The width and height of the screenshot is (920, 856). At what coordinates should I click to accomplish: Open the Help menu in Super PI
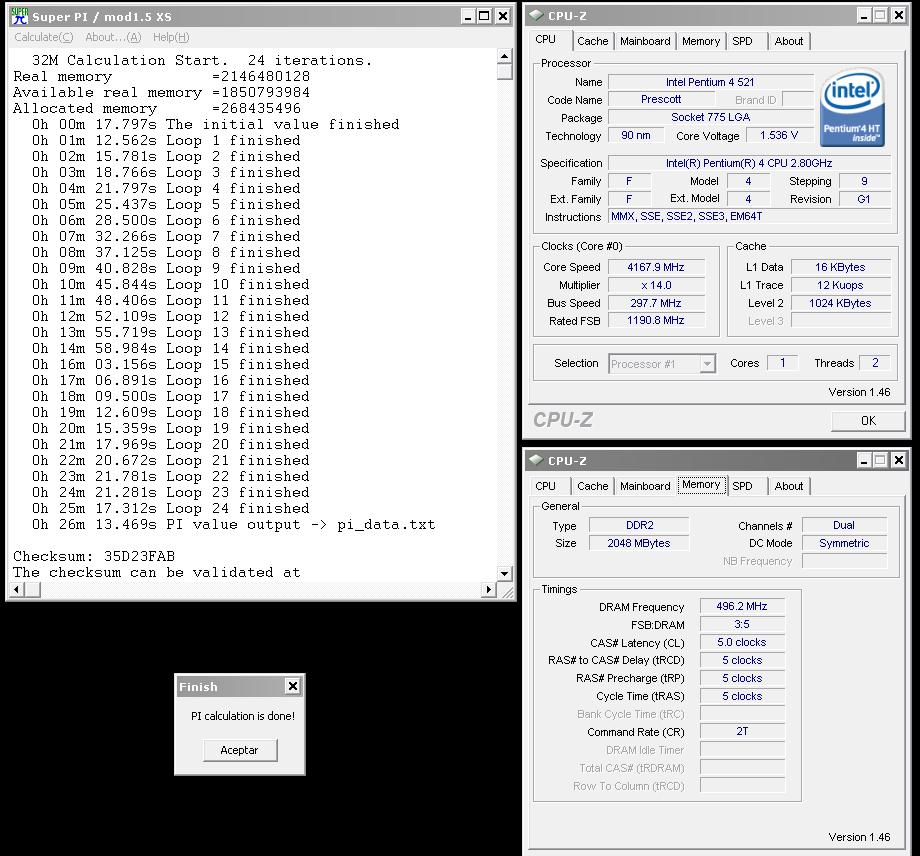coord(171,37)
